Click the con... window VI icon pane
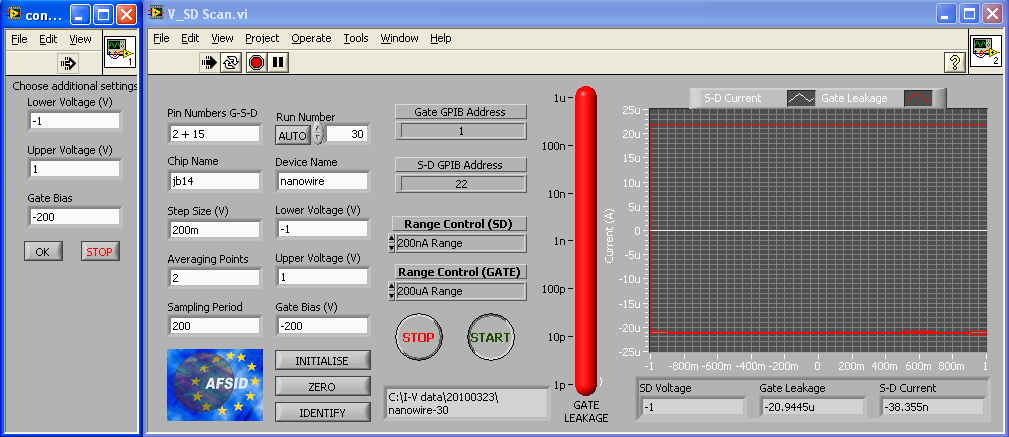 pos(120,52)
